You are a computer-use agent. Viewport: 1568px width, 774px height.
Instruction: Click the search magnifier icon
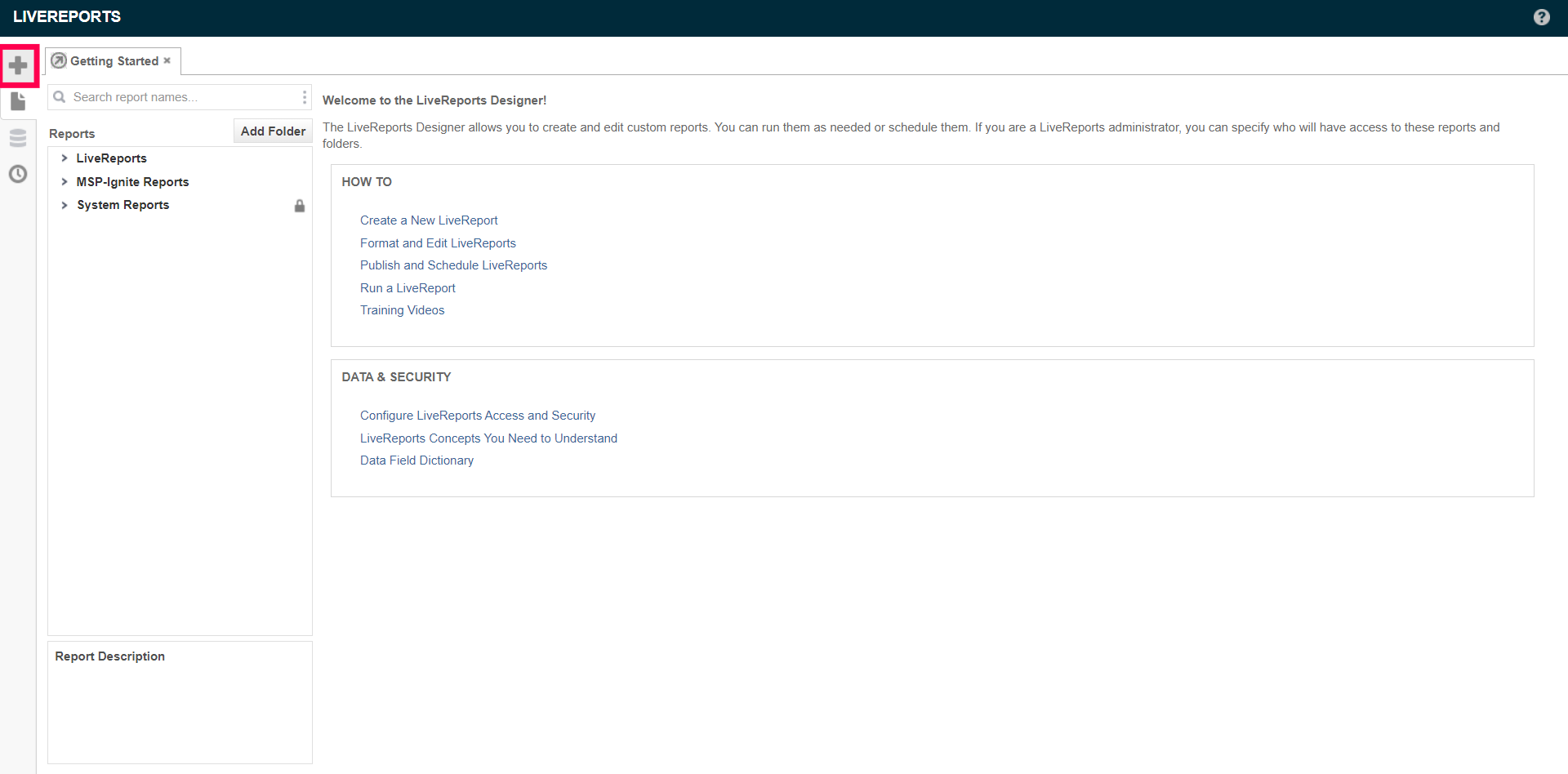tap(59, 97)
